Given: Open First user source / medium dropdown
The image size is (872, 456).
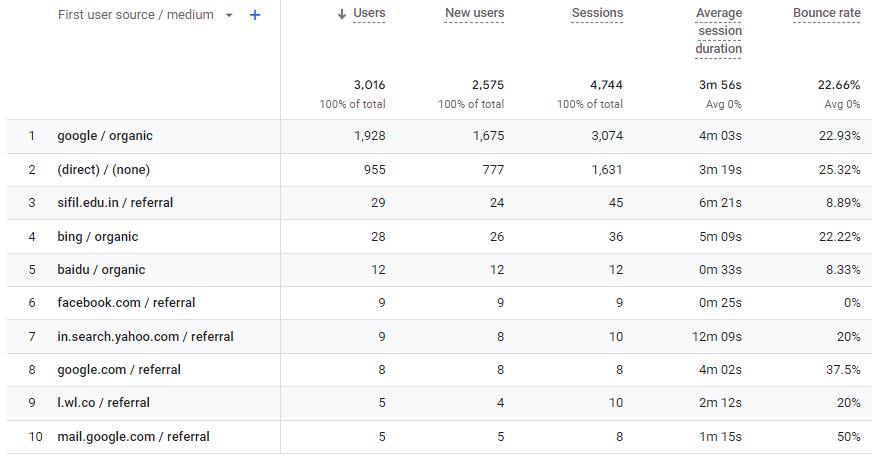Looking at the screenshot, I should (x=229, y=15).
